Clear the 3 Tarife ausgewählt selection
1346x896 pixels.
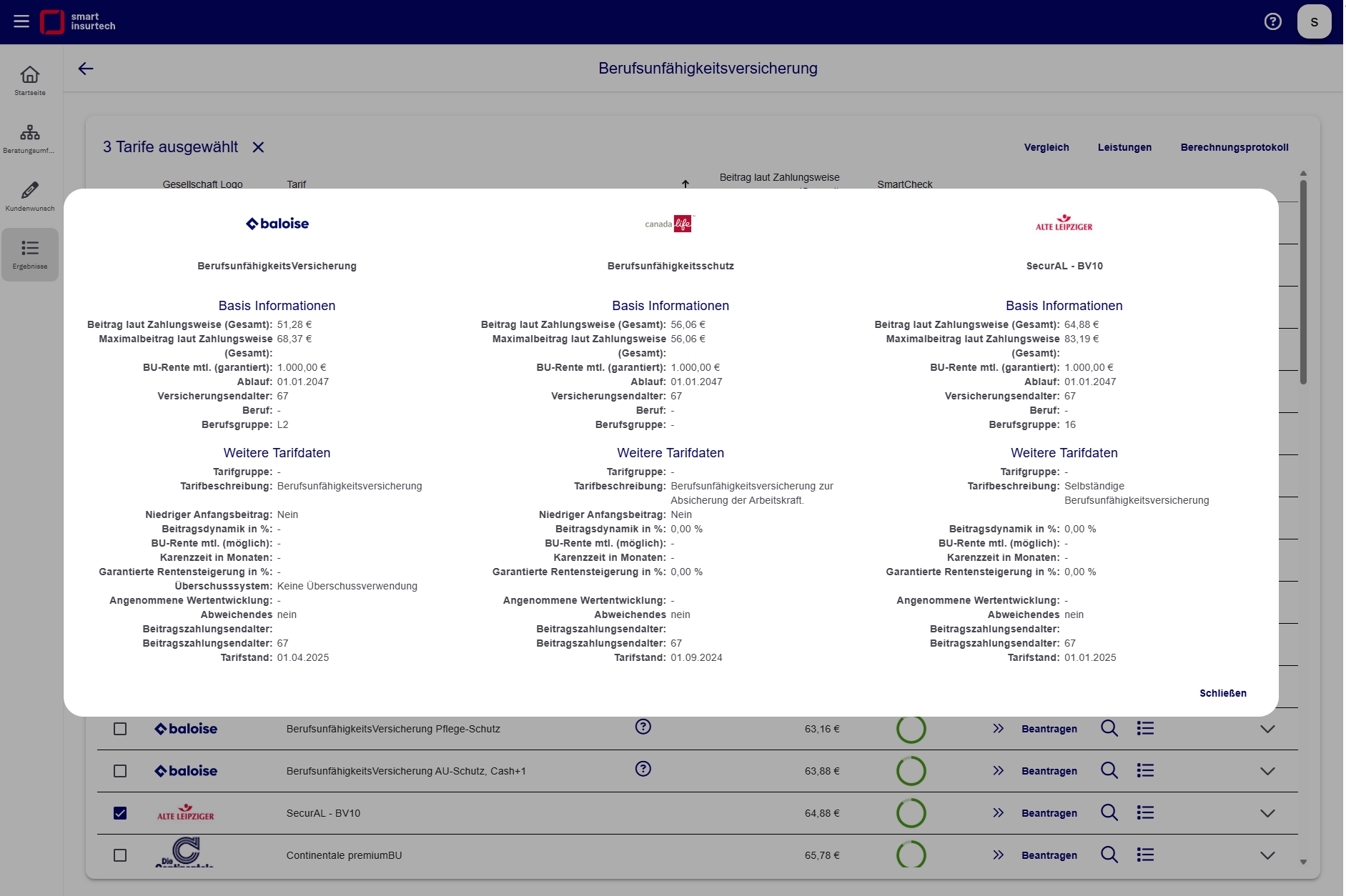coord(258,147)
